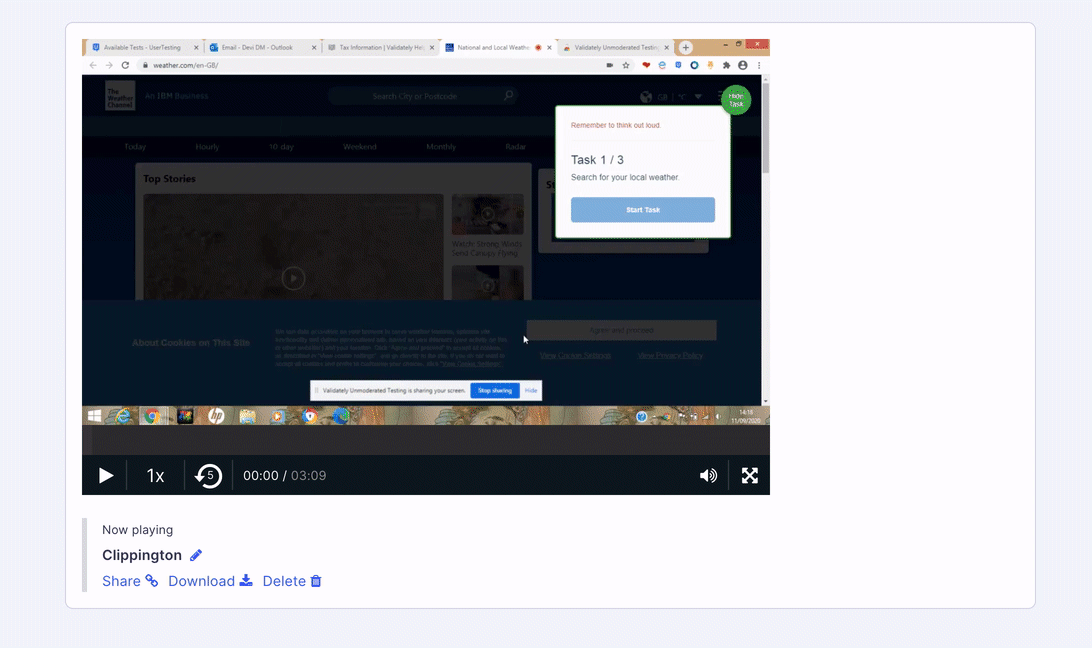1092x648 pixels.
Task: Click View Cookie Settings in the recording
Action: (x=575, y=355)
